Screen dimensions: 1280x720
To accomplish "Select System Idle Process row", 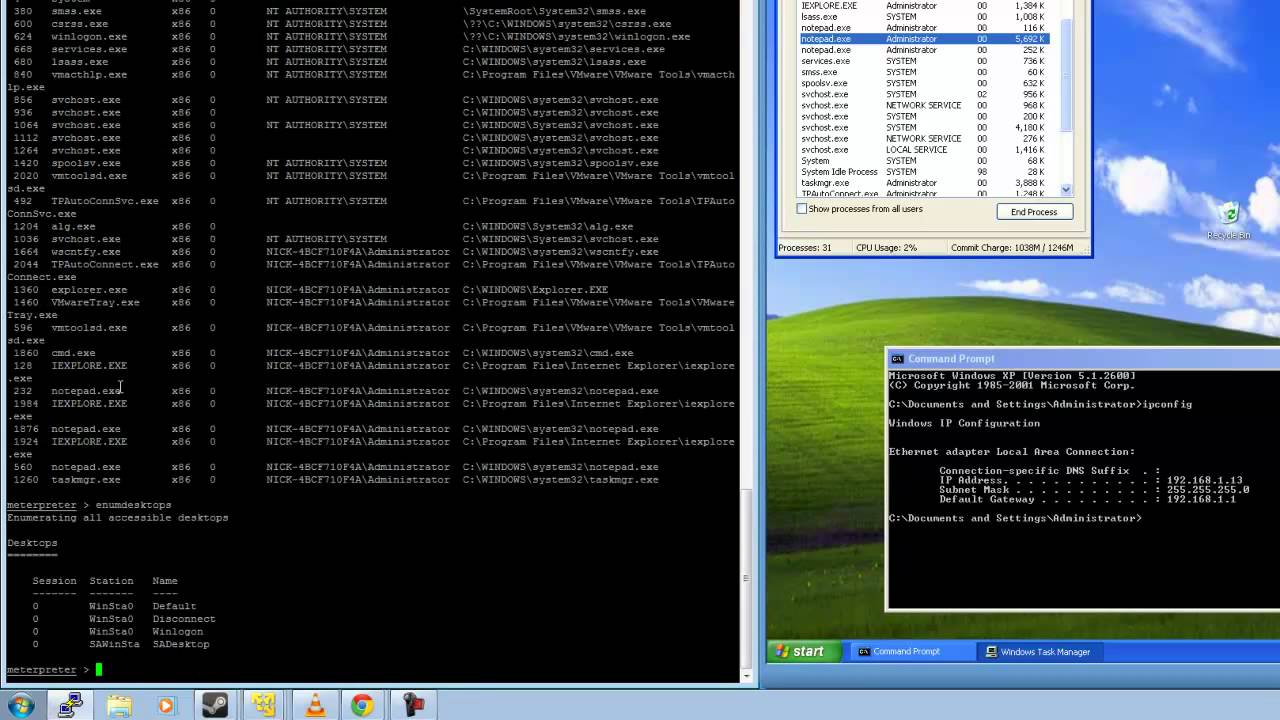I will pos(923,172).
